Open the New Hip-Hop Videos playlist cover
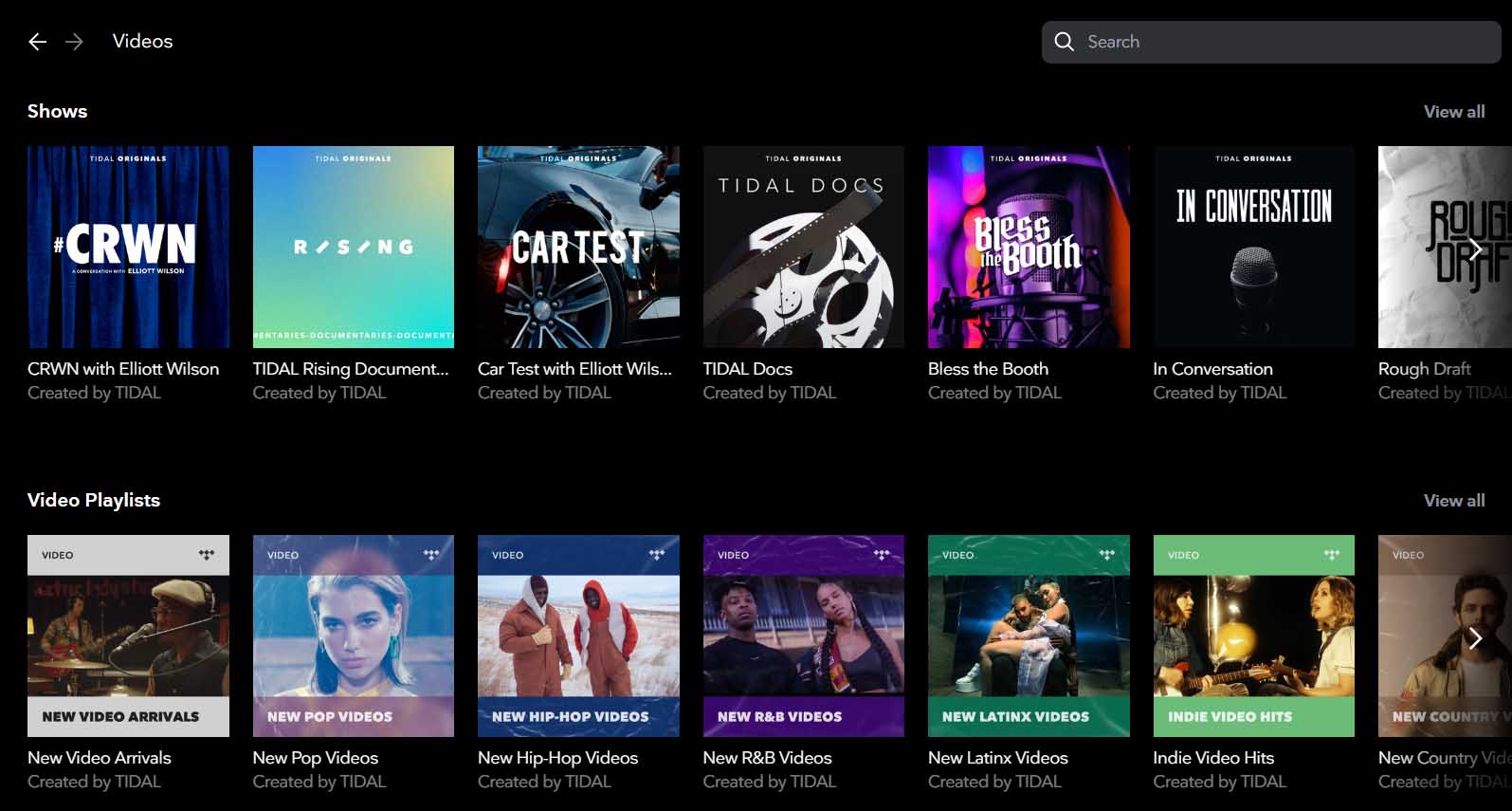Viewport: 1512px width, 811px height. tap(578, 636)
